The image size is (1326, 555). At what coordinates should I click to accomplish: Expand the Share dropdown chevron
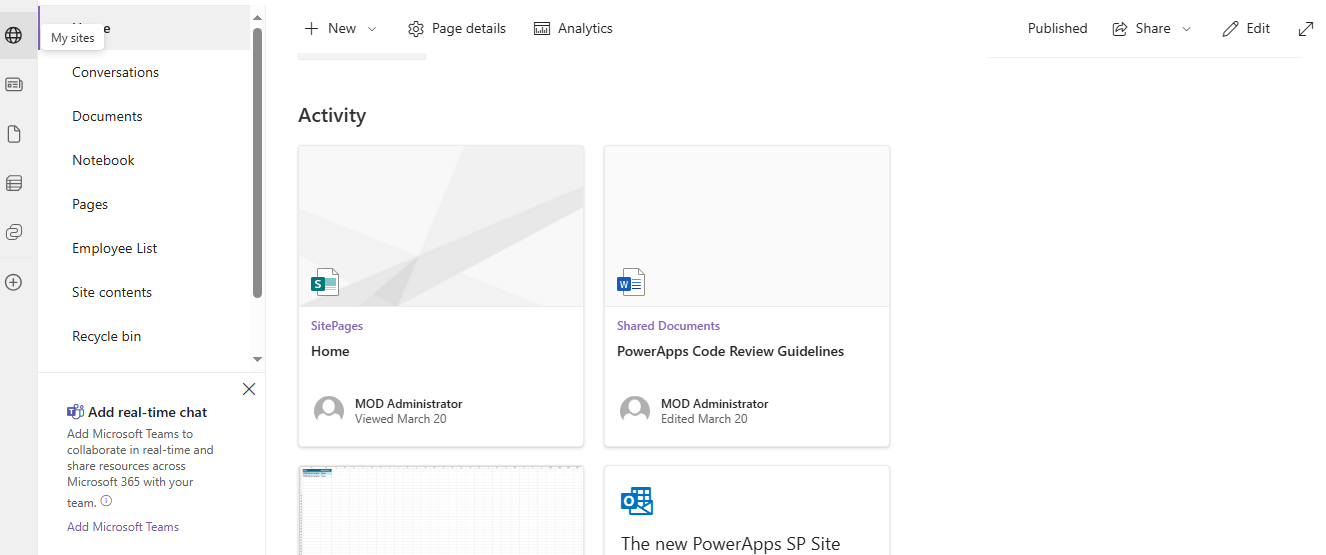pos(1187,29)
